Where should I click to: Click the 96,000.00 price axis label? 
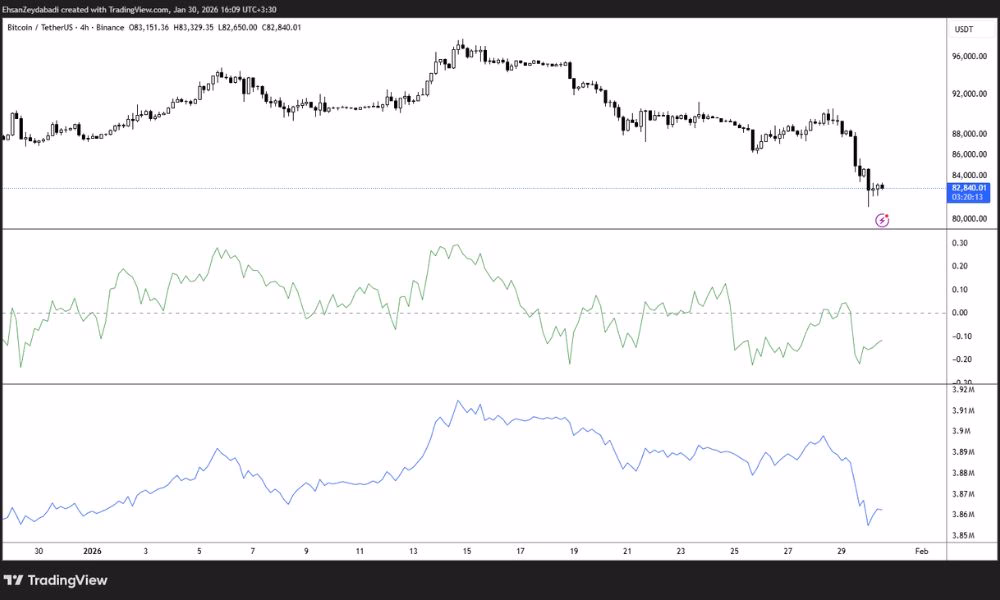(x=969, y=57)
